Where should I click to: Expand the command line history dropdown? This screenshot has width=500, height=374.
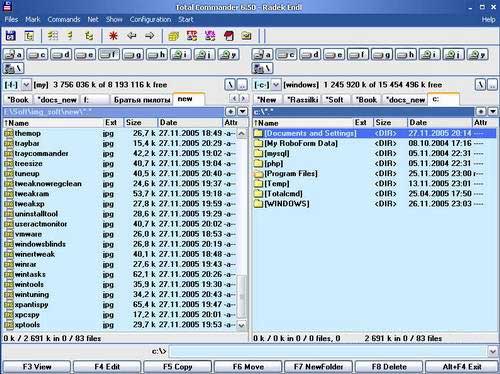(x=493, y=351)
